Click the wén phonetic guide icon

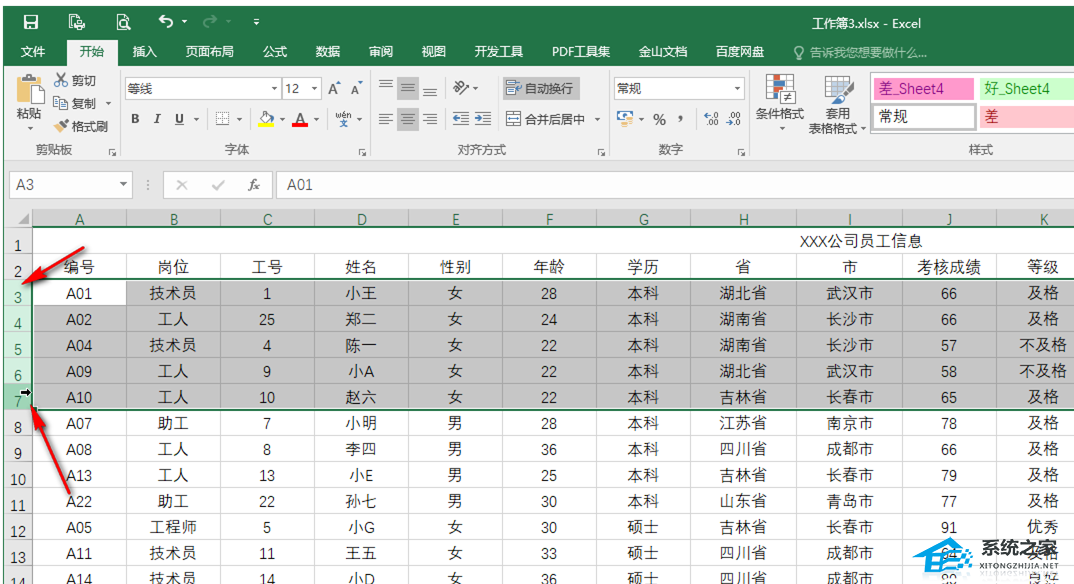click(343, 119)
